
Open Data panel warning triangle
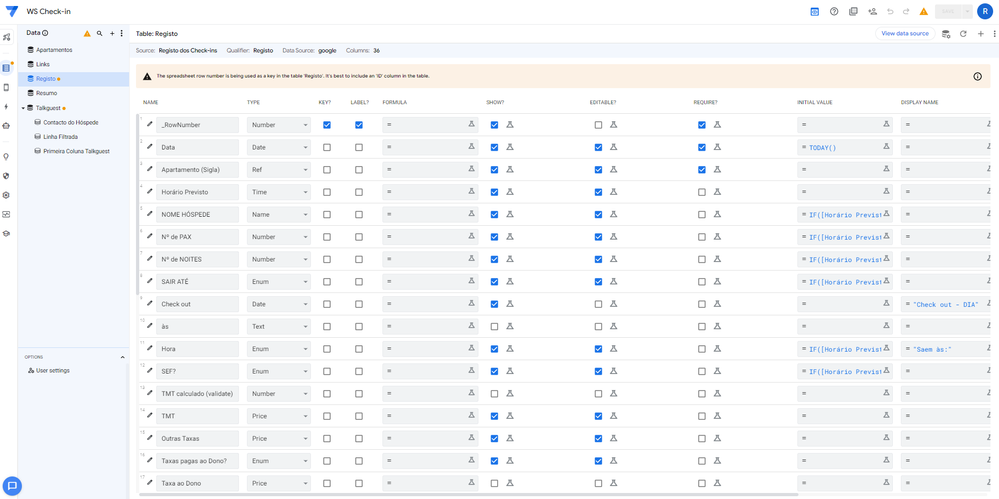87,33
